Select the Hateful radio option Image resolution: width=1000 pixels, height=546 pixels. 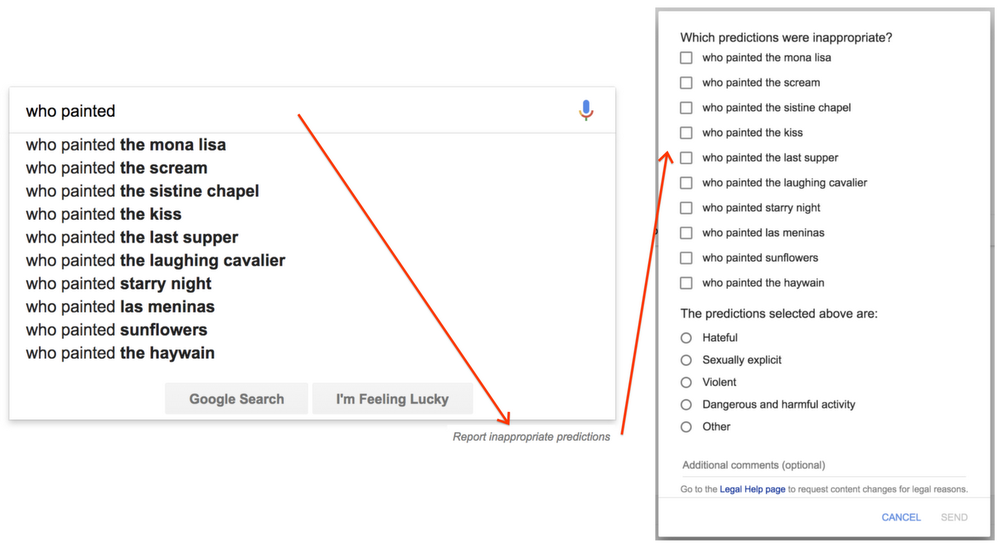(686, 338)
